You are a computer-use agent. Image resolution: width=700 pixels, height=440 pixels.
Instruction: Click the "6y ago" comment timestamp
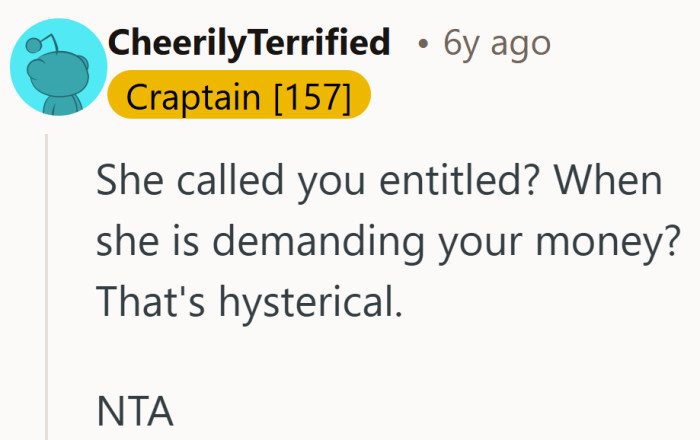496,43
